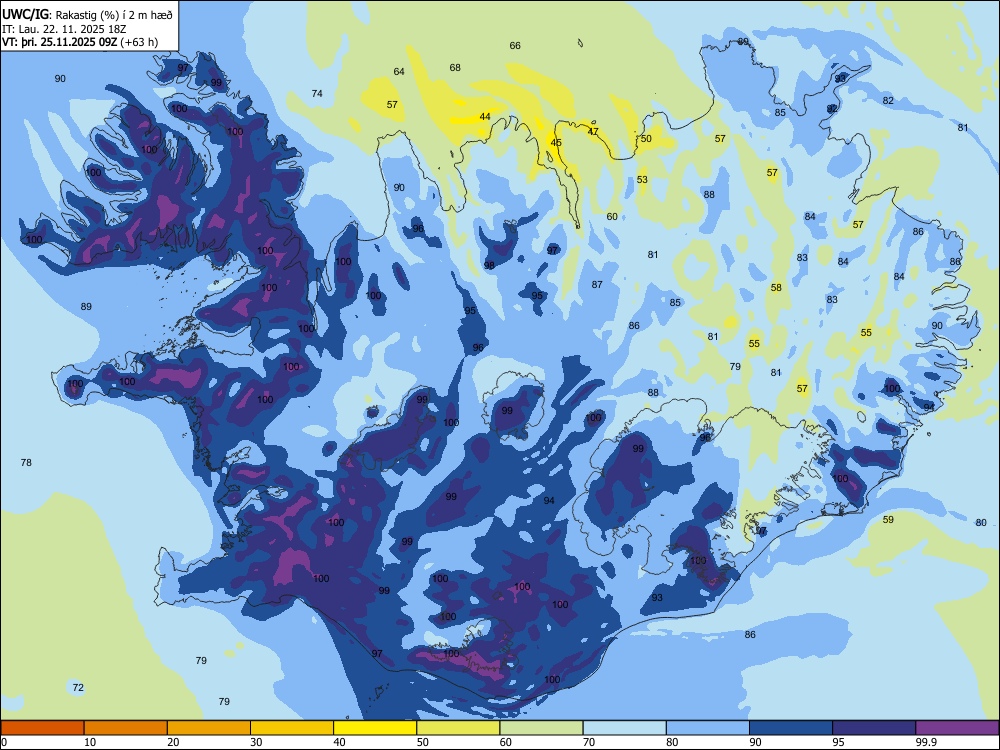Viewport: 1000px width, 750px height.
Task: Click the pale blue 70–80 legend swatch
Action: (x=624, y=728)
